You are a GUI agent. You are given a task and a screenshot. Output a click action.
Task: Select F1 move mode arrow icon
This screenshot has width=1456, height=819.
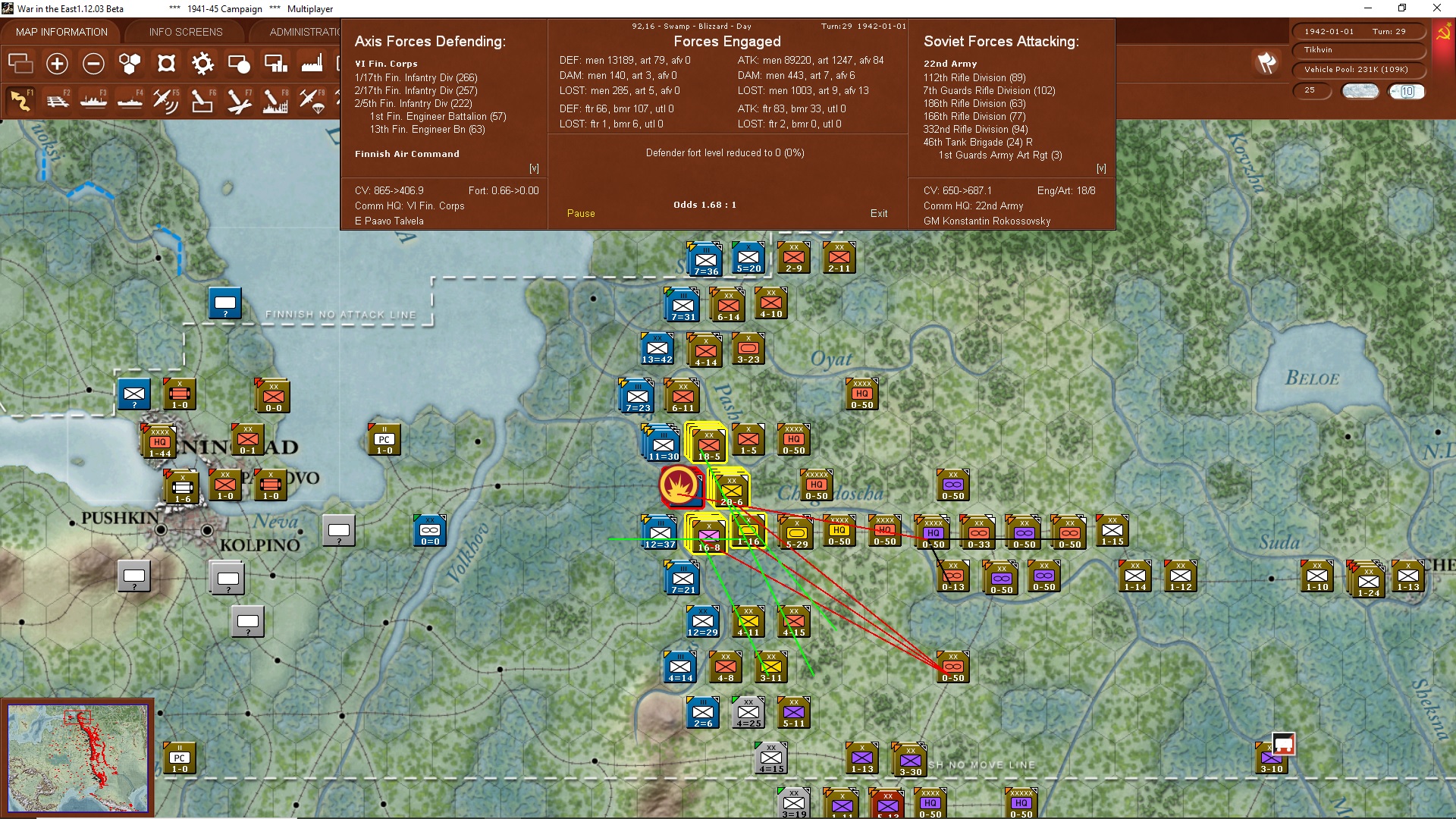click(20, 100)
